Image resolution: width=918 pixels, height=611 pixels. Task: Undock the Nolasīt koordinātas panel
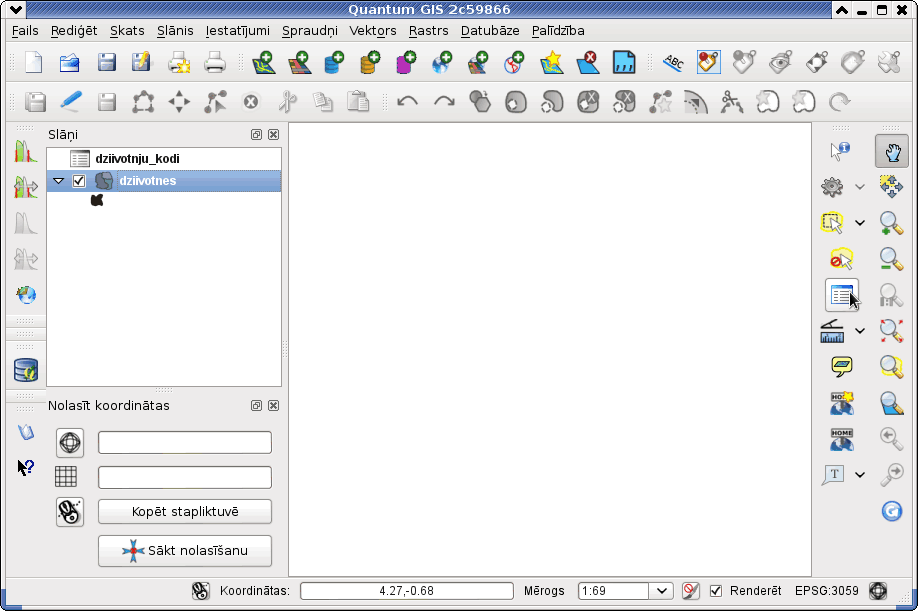pos(256,406)
